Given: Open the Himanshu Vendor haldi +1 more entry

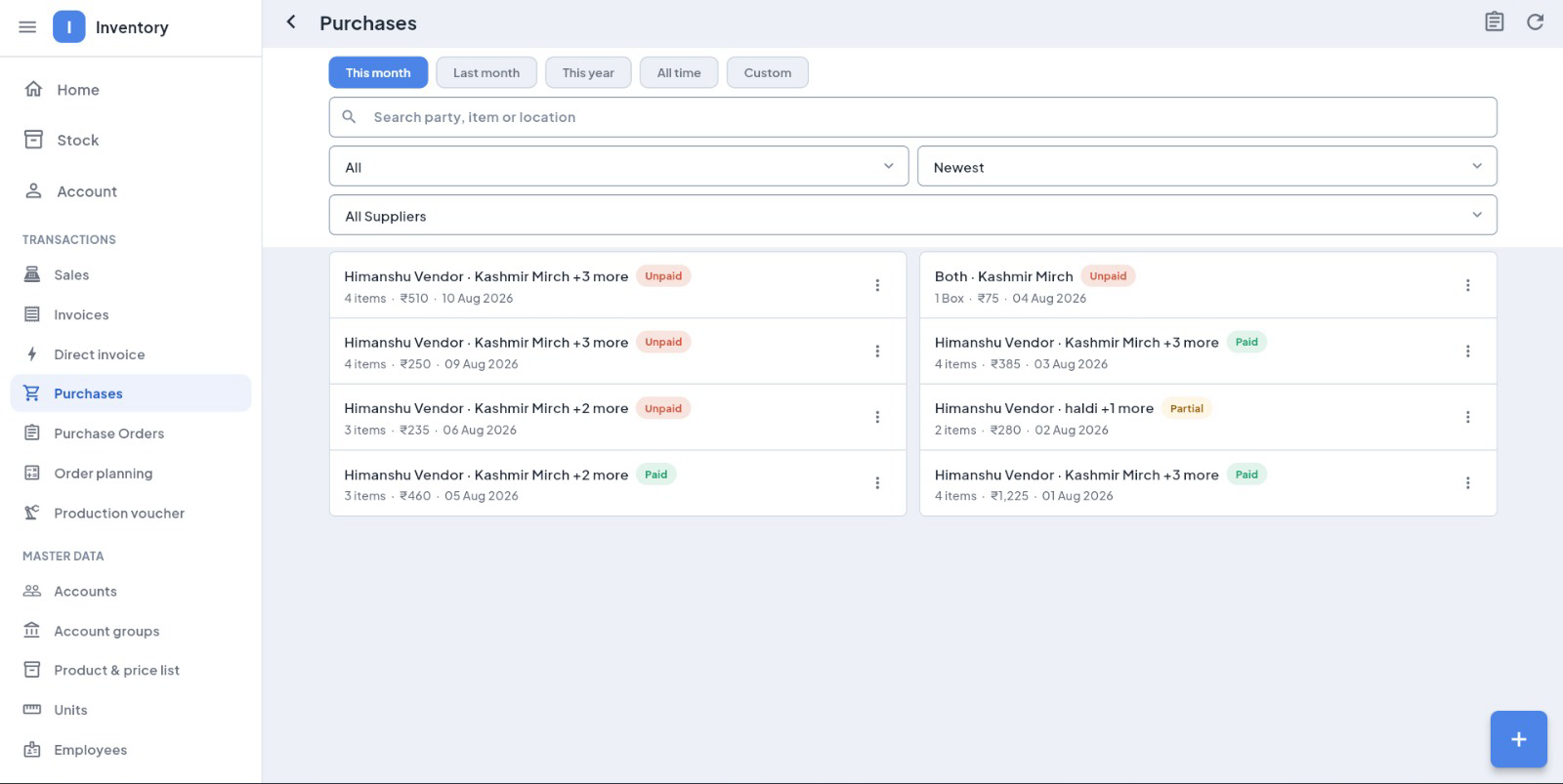Looking at the screenshot, I should point(1207,417).
